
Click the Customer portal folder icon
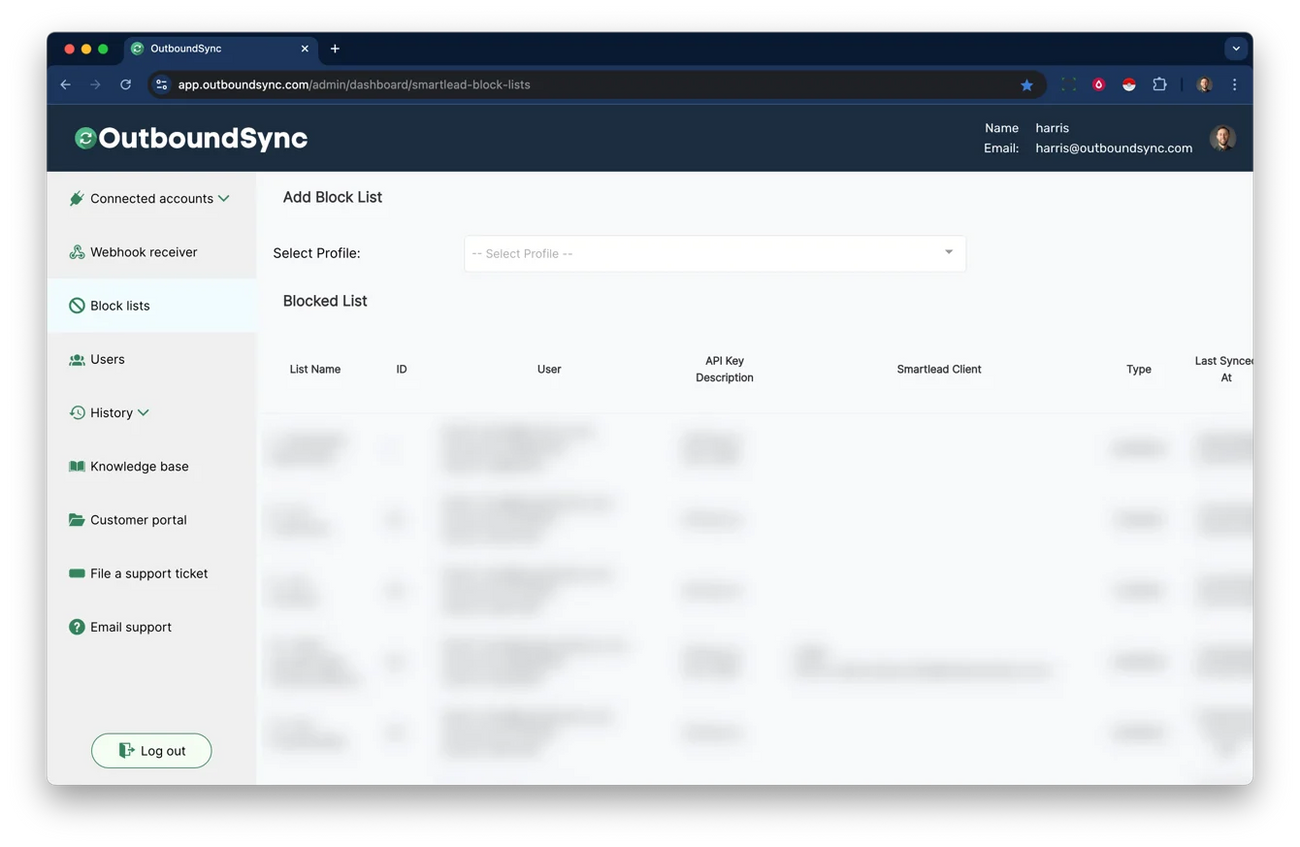[x=77, y=520]
